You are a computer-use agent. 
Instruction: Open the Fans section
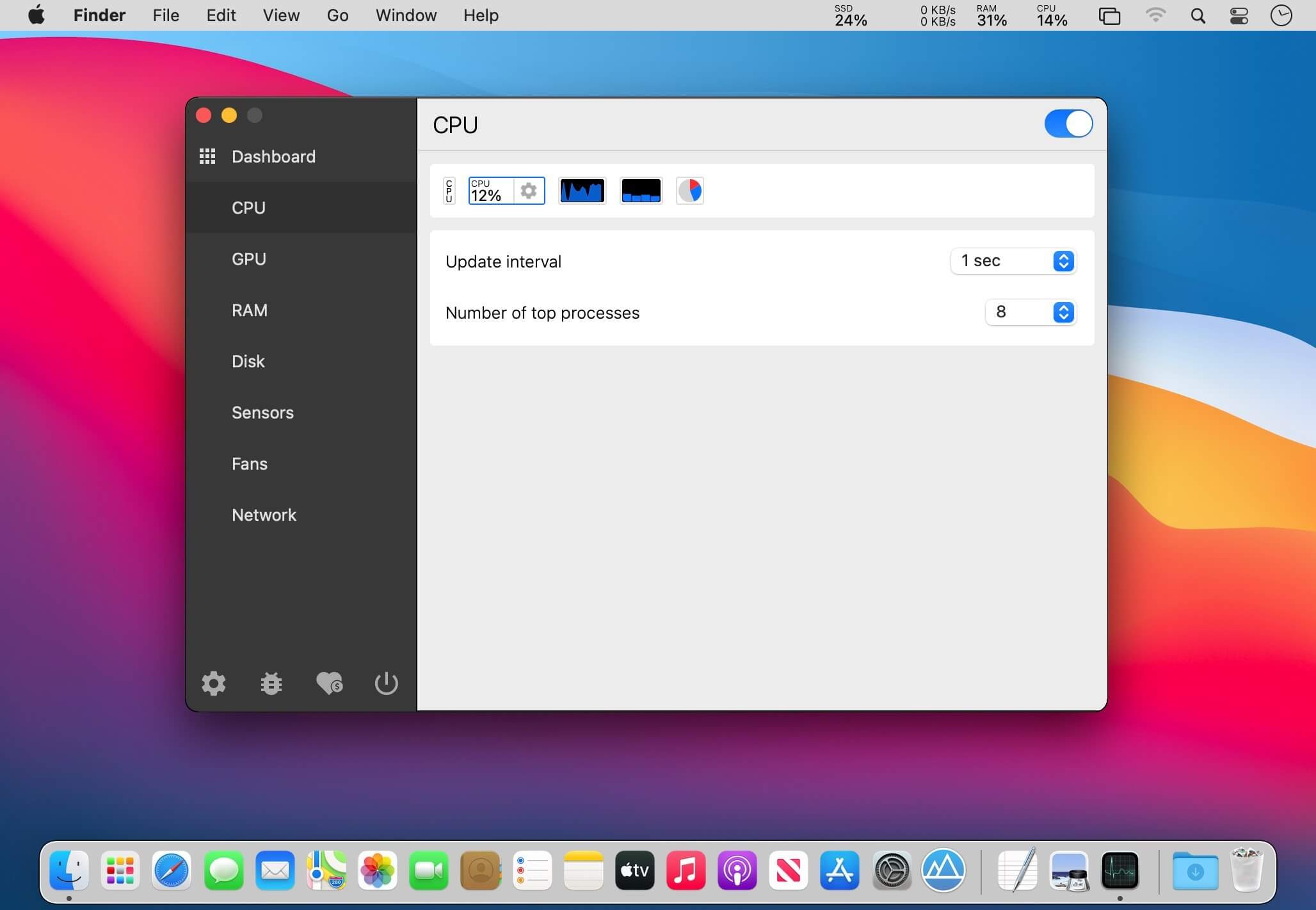click(250, 464)
